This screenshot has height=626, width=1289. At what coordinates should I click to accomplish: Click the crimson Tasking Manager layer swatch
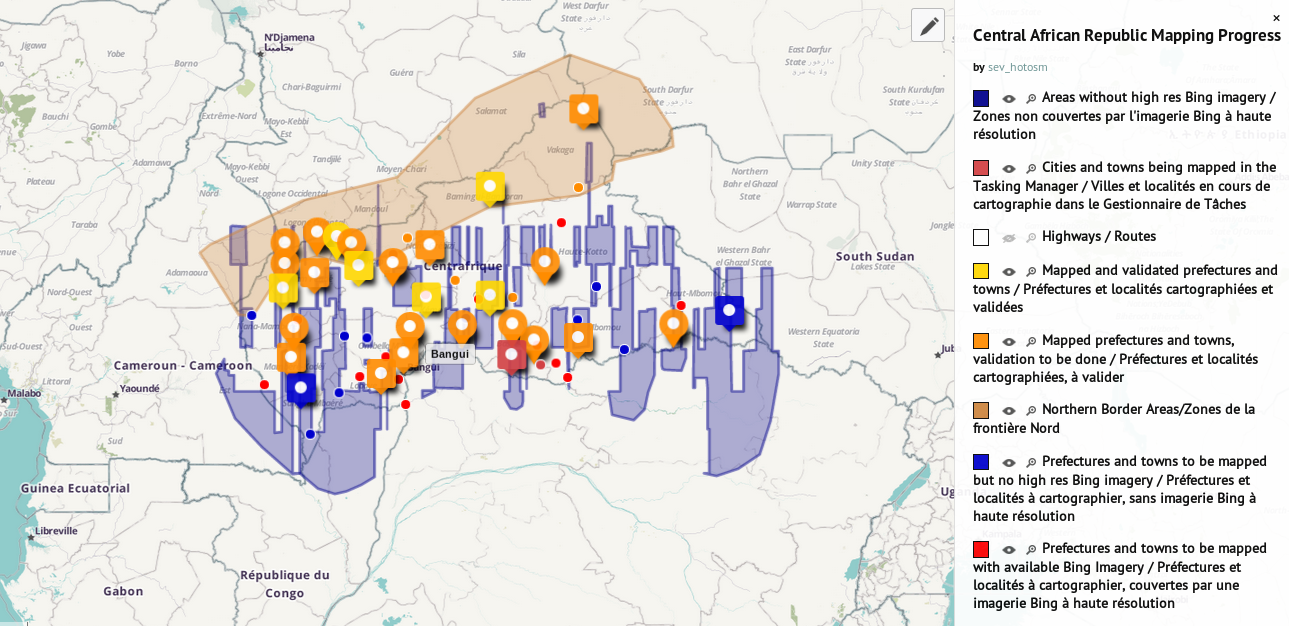click(x=981, y=168)
